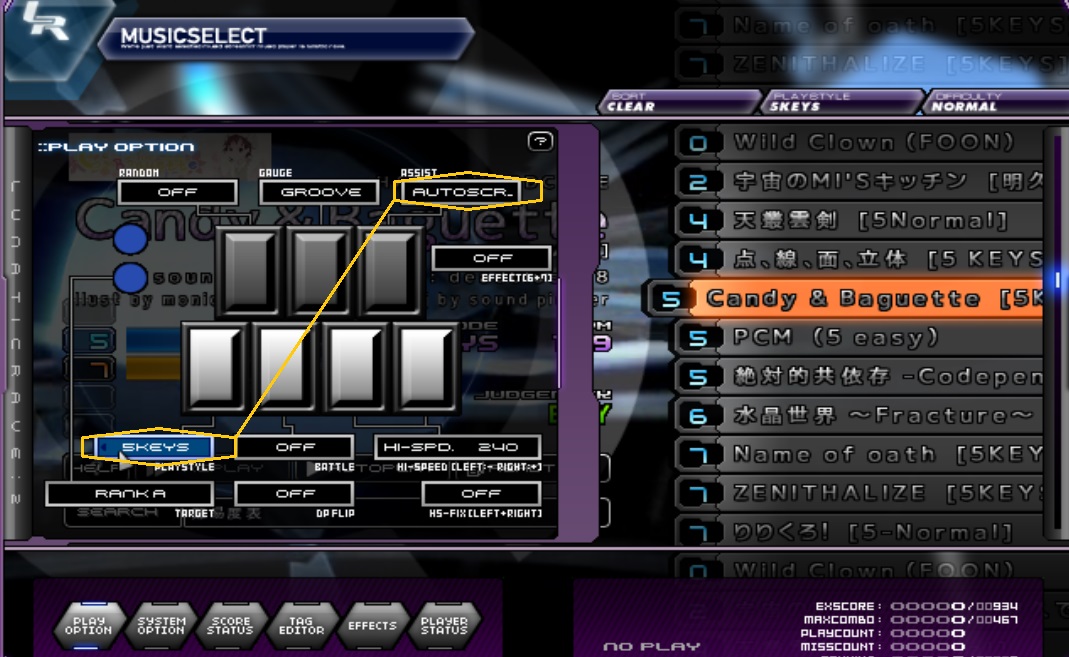Open the Tag Editor hexagon button
The width and height of the screenshot is (1069, 657).
click(x=301, y=626)
